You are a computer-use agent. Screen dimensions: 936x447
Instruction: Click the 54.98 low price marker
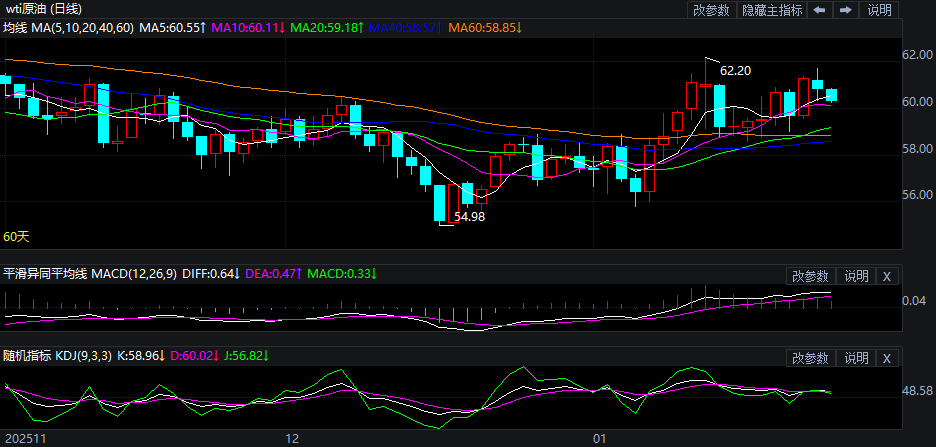[469, 216]
